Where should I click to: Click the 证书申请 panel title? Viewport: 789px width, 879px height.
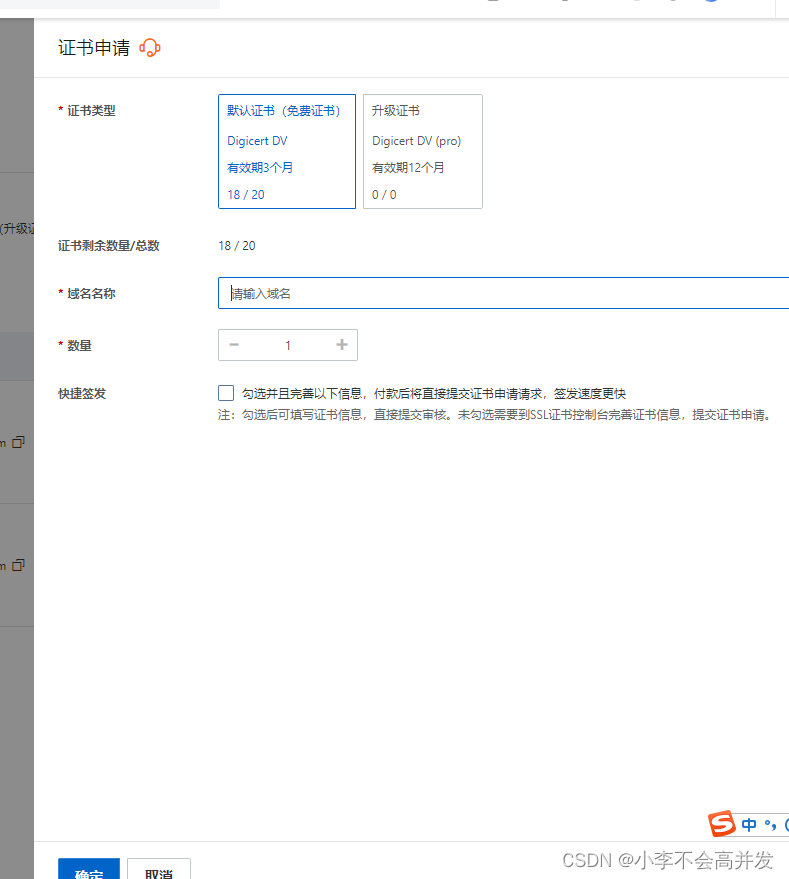click(x=94, y=48)
